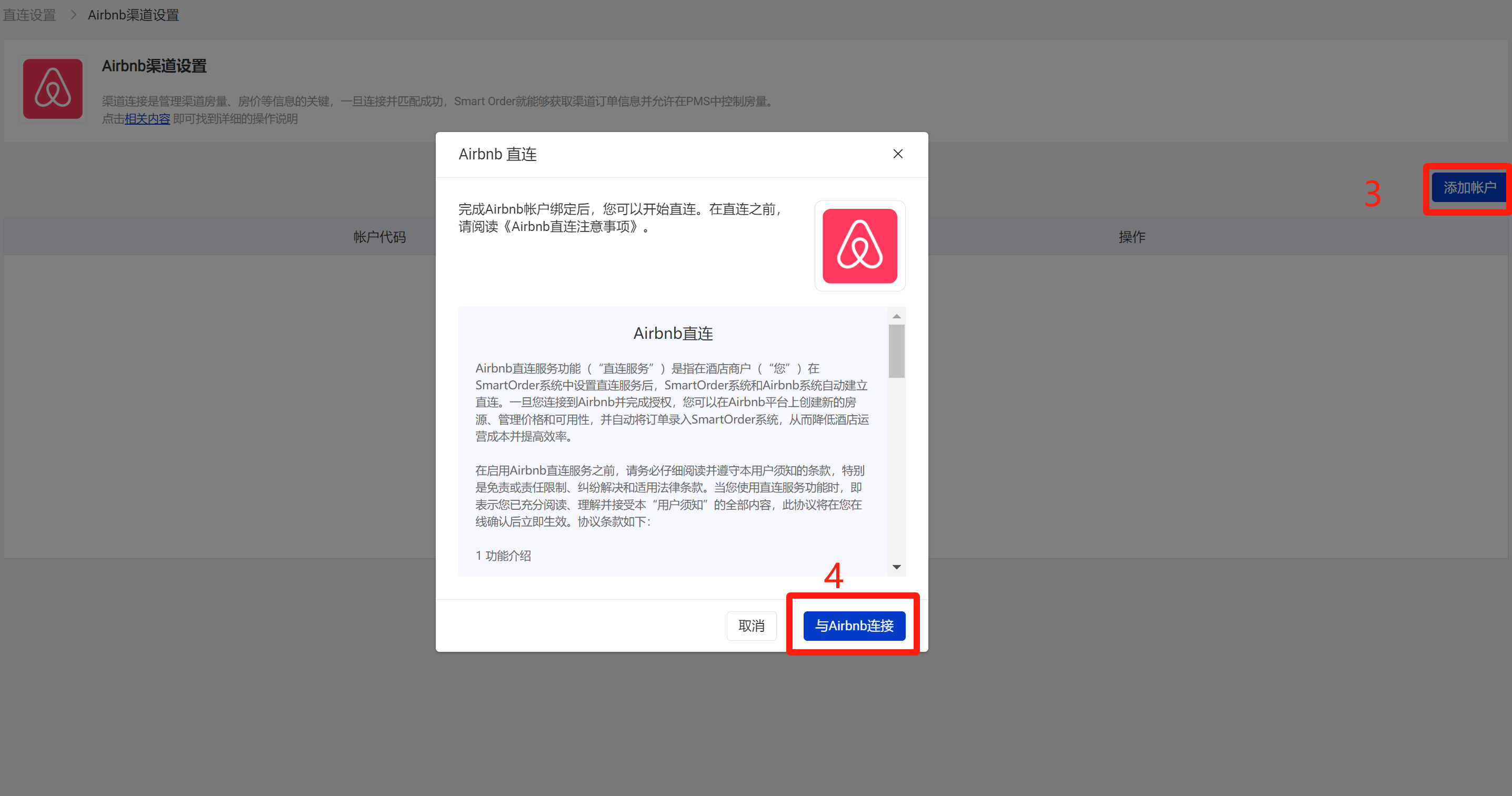Open the 相关内容 link
1512x796 pixels.
(x=147, y=118)
